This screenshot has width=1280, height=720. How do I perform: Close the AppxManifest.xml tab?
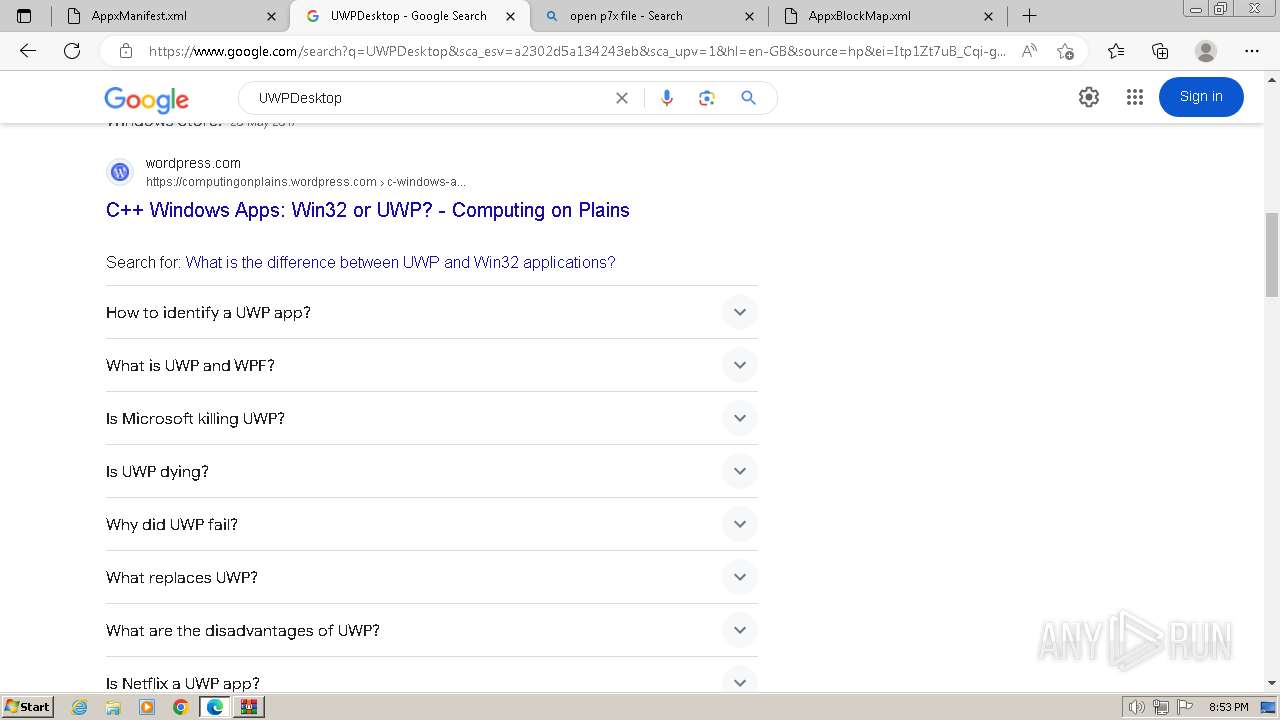[x=272, y=16]
